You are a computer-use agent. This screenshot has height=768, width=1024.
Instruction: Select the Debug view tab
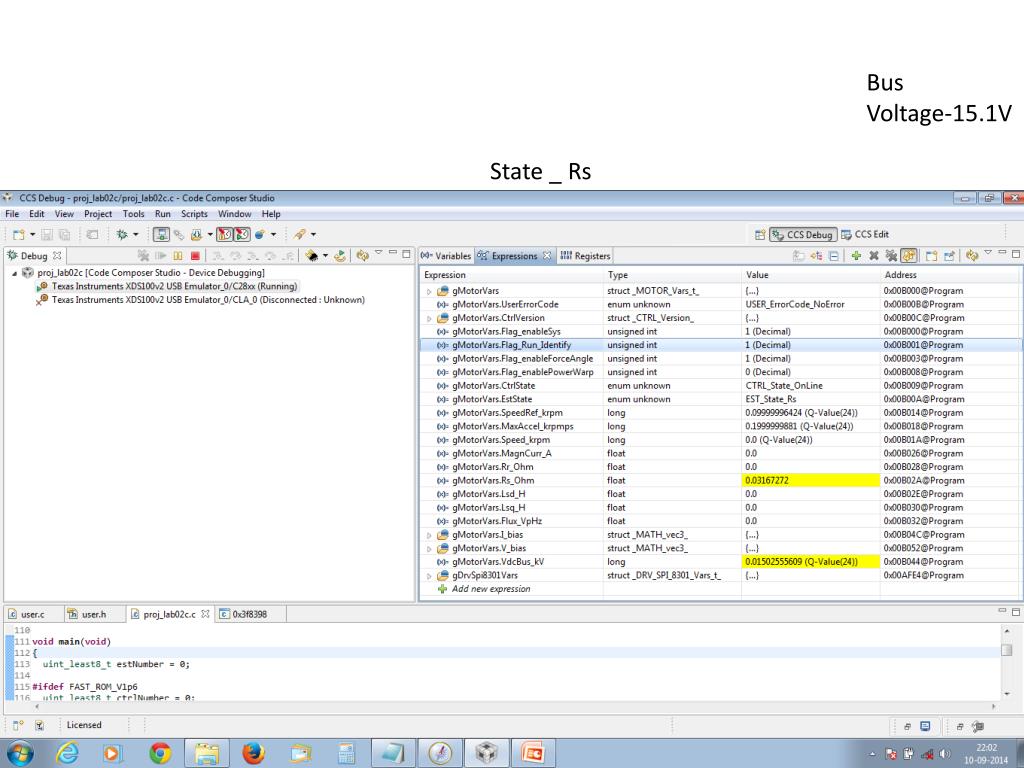33,256
